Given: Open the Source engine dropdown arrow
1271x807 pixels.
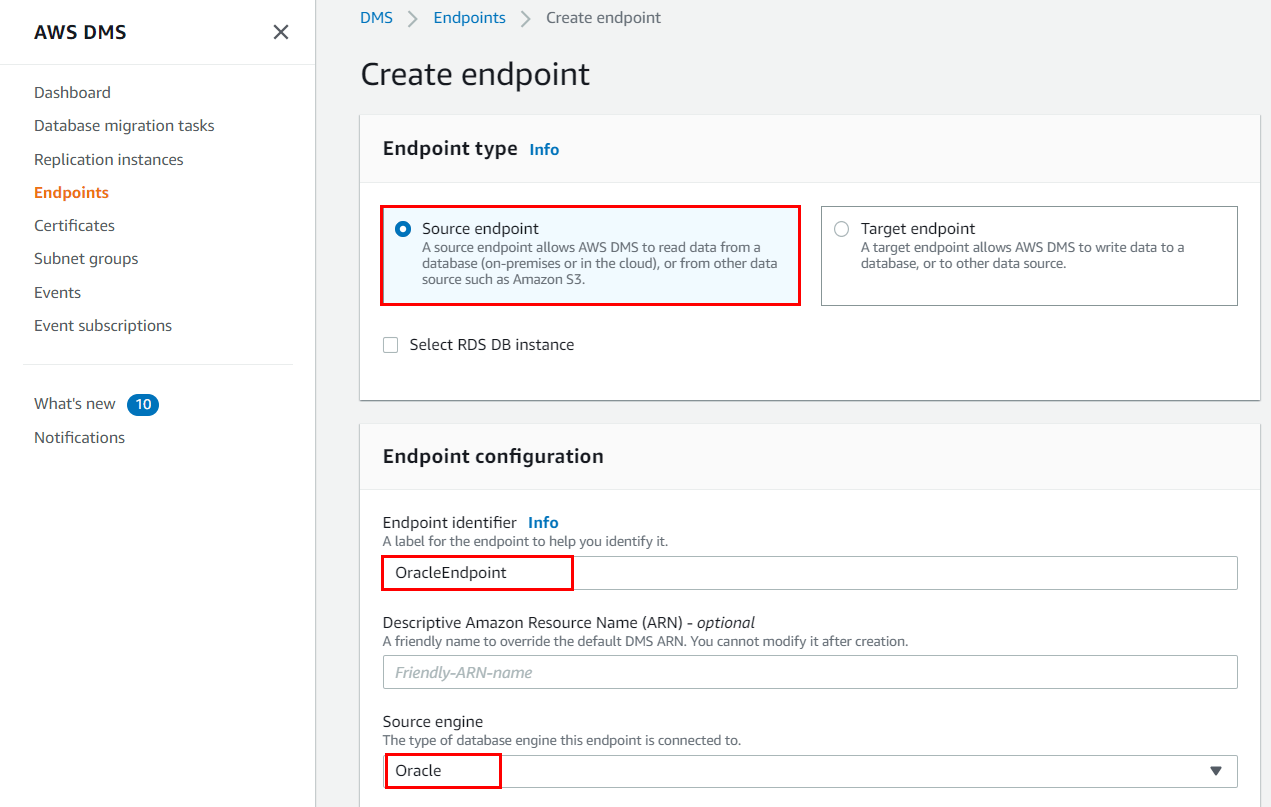Looking at the screenshot, I should pyautogui.click(x=1215, y=771).
